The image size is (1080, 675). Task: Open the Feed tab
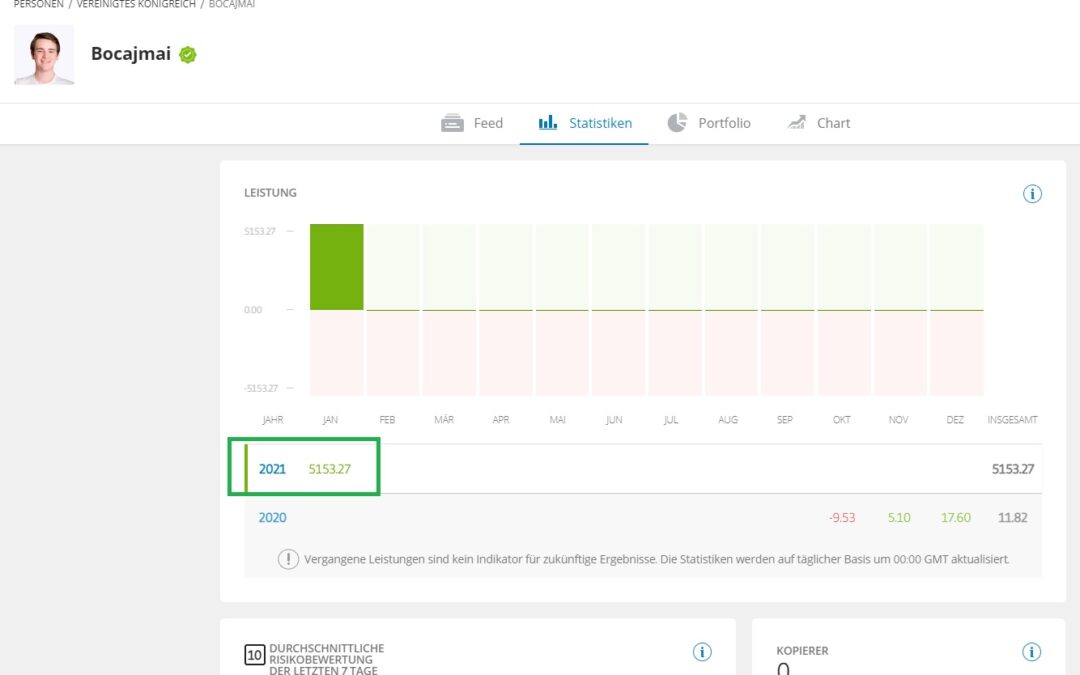472,123
